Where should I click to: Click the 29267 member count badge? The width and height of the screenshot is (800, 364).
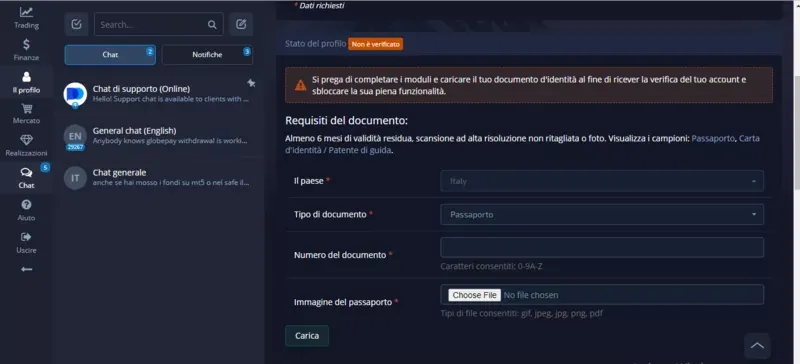click(x=75, y=147)
